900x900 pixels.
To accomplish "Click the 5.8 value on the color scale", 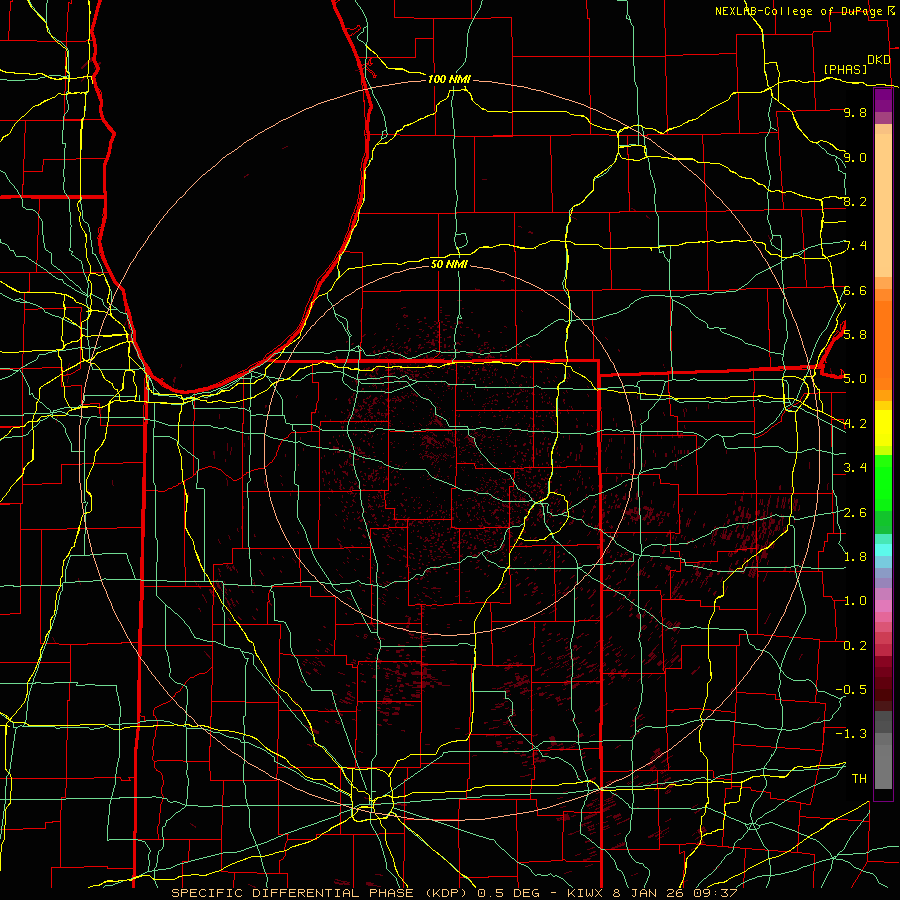I will pos(855,334).
